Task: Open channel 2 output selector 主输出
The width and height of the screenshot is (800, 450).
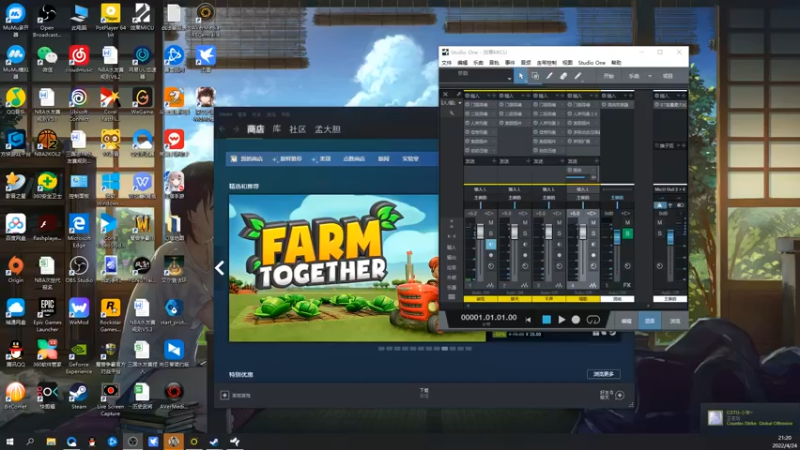Action: click(x=514, y=197)
